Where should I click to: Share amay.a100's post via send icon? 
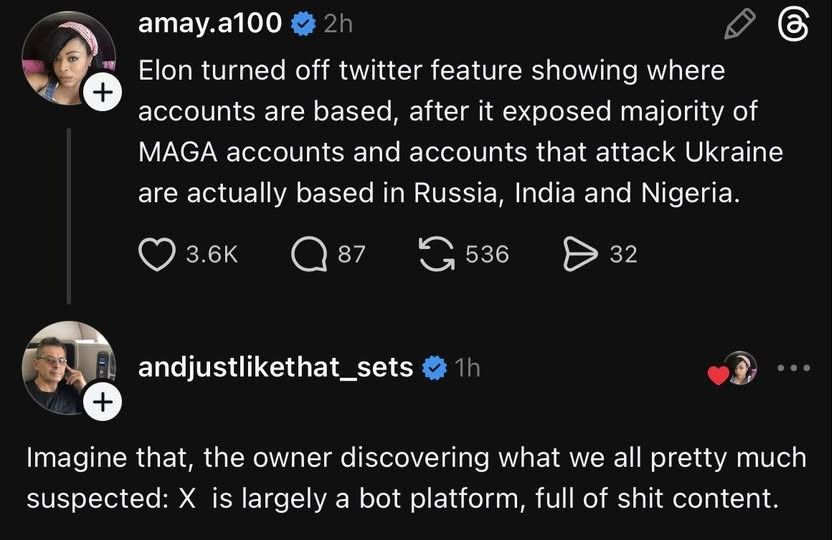pyautogui.click(x=580, y=255)
